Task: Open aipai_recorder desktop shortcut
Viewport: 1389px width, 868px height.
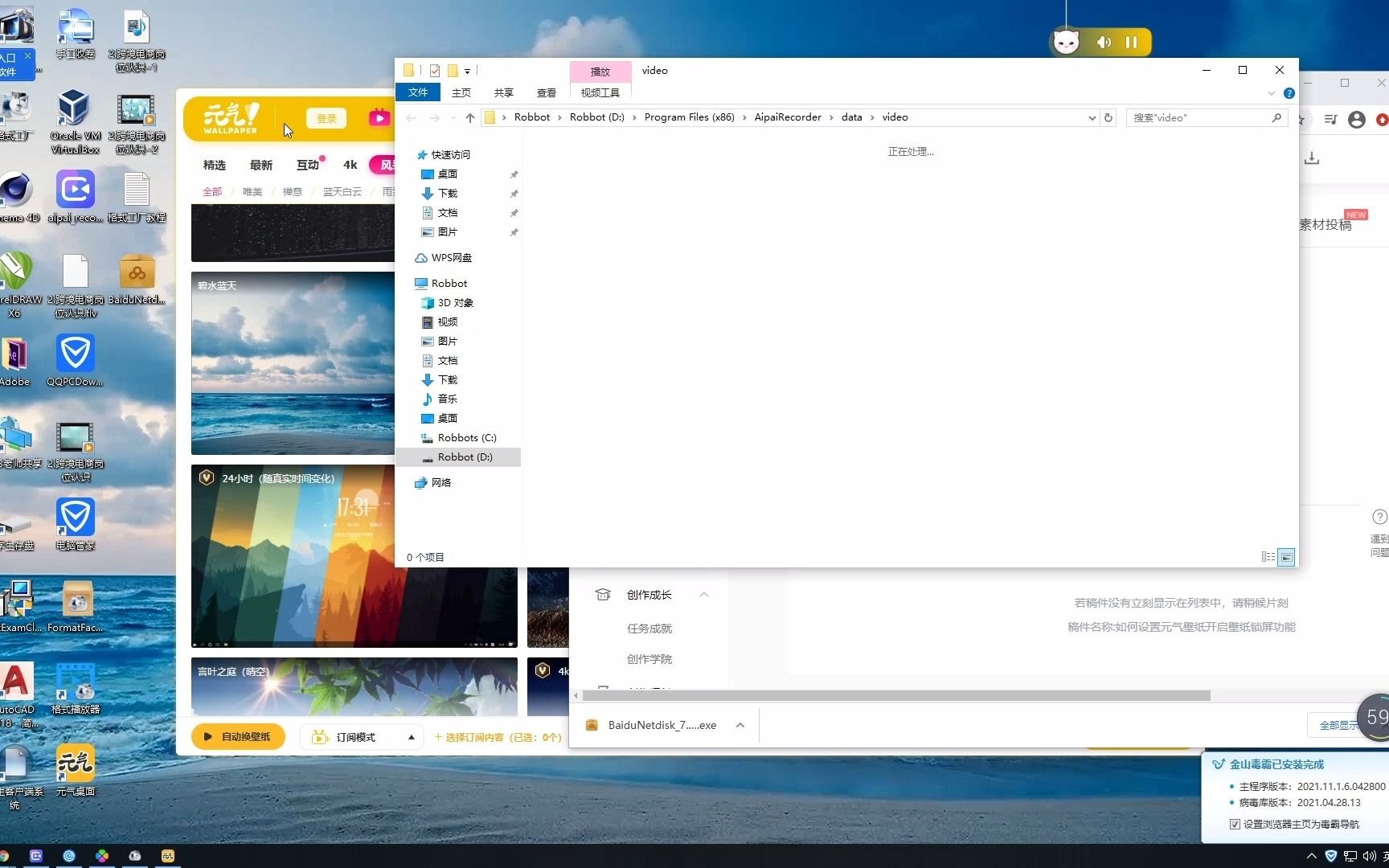Action: pos(76,197)
